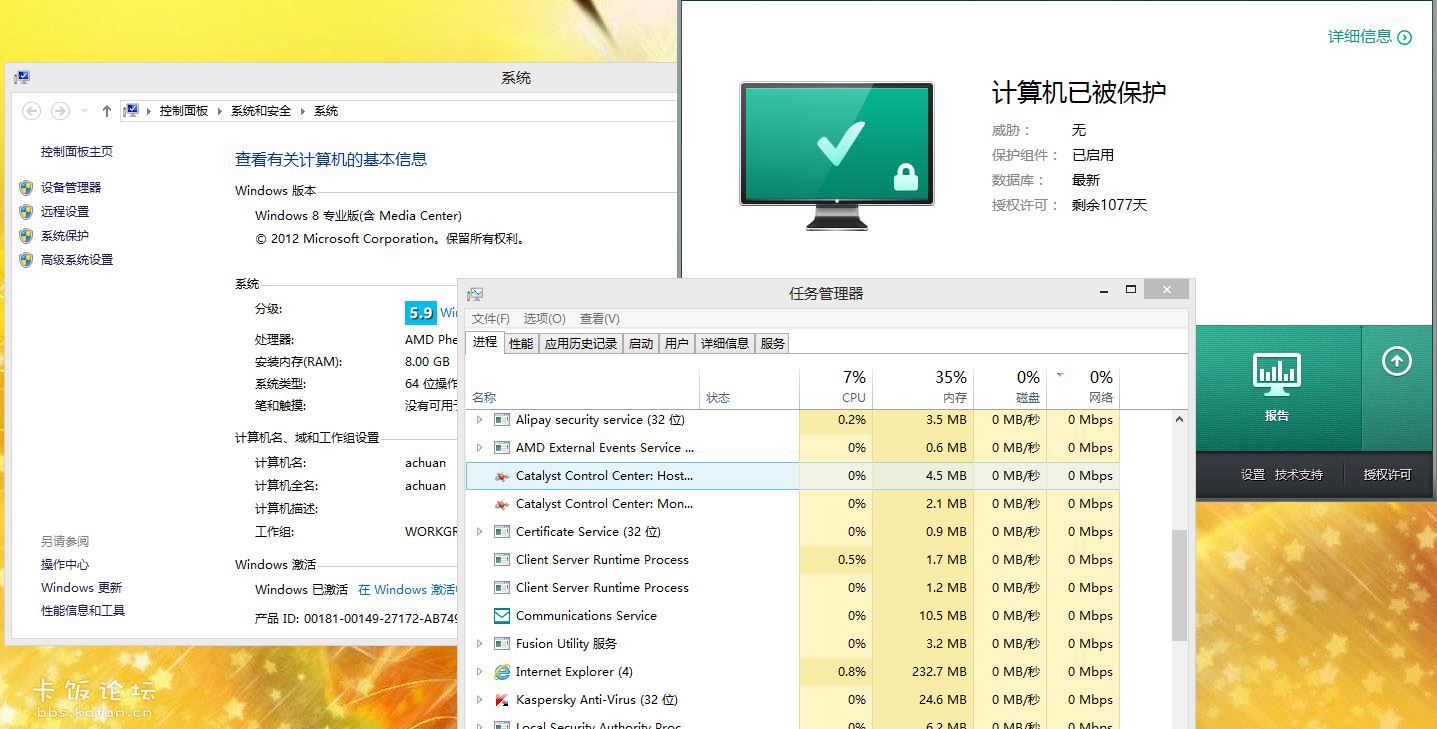Expand Control Panel breadcrumb arrow
1437x729 pixels.
pos(220,111)
